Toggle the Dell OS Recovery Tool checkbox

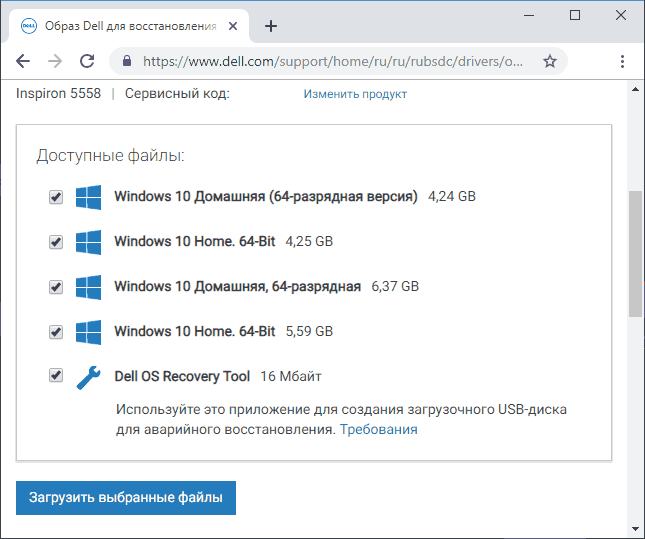[x=55, y=376]
